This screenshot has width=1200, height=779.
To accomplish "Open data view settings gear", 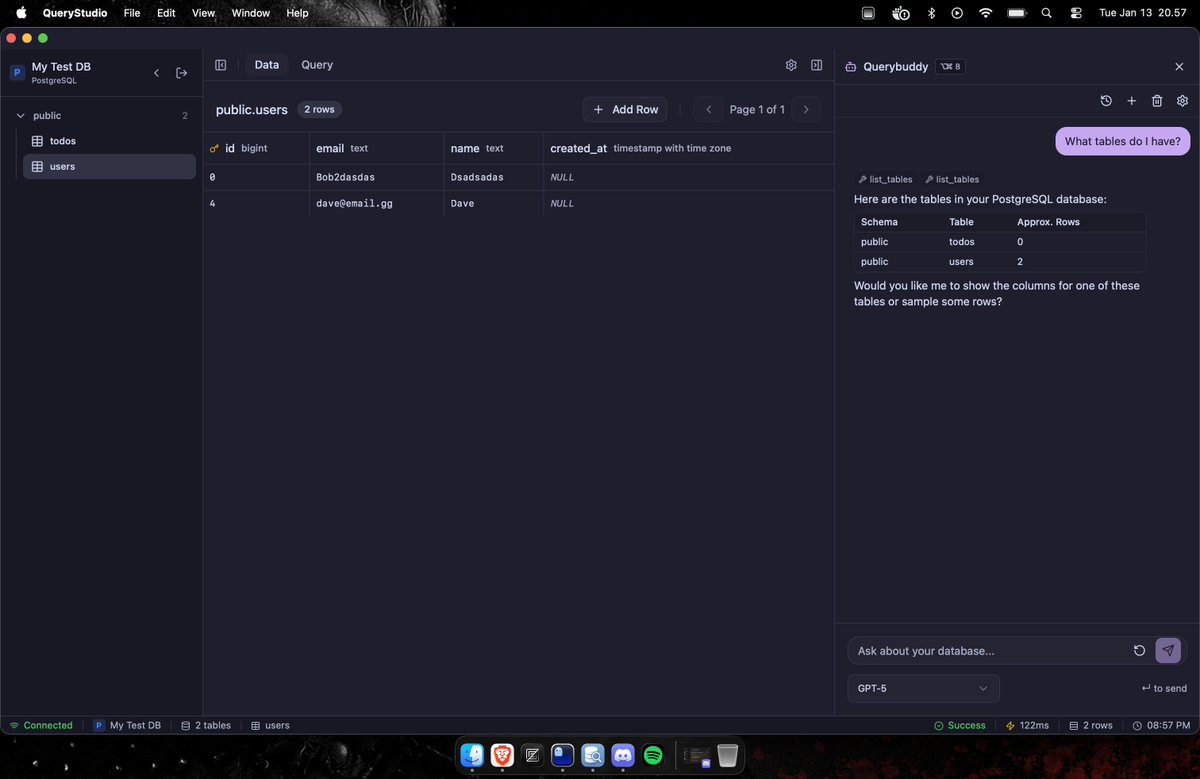I will click(791, 65).
